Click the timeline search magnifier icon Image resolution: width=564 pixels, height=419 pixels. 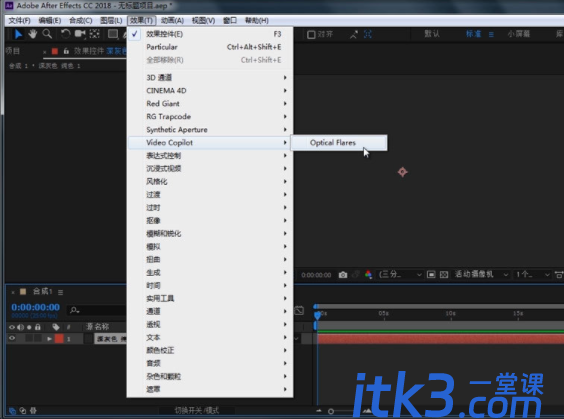coord(74,310)
